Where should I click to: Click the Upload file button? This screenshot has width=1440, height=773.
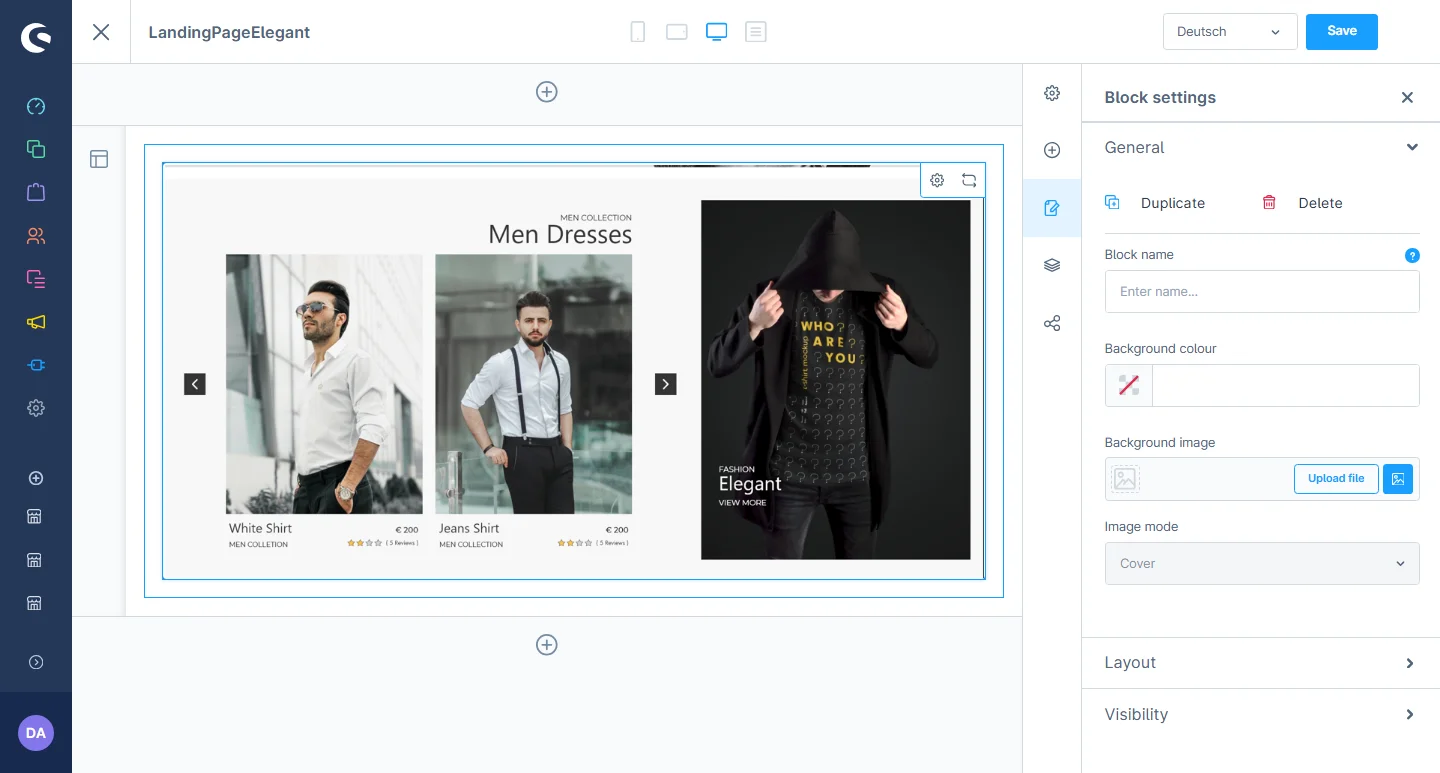pos(1335,479)
